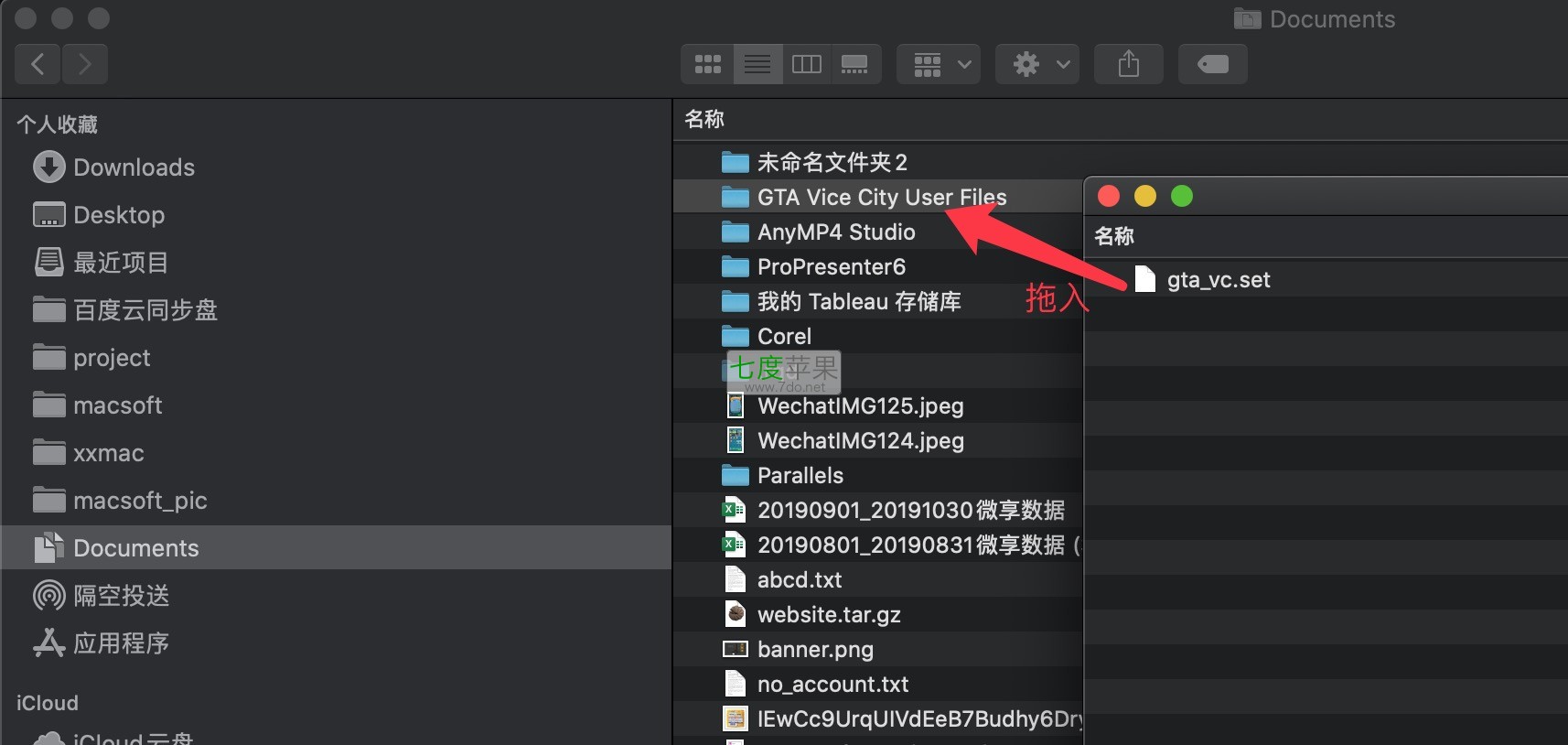
Task: Click the abcd.txt document icon
Action: [x=736, y=579]
